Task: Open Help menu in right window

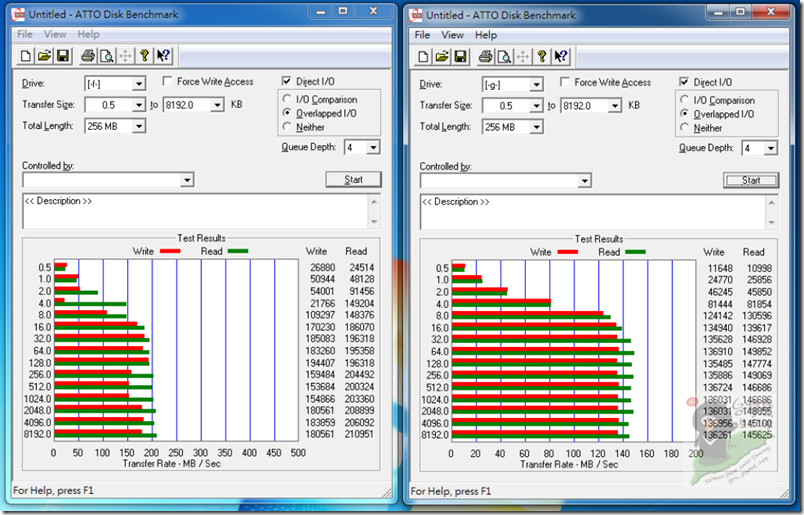Action: (x=486, y=35)
